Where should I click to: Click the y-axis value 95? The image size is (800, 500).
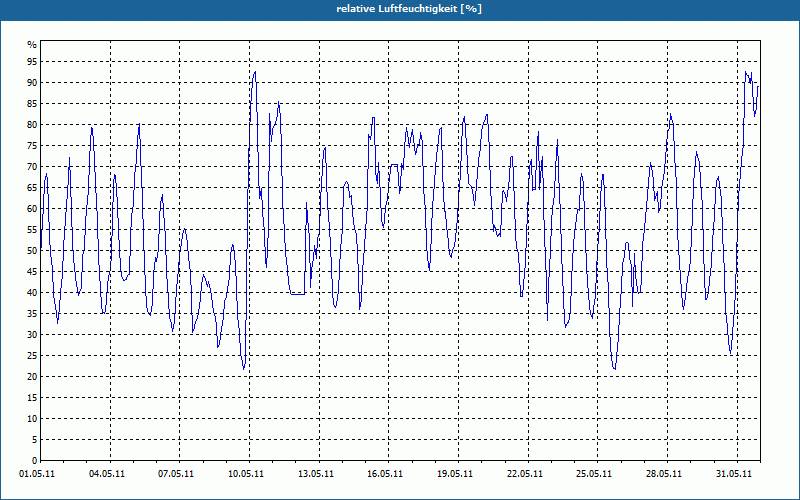32,62
